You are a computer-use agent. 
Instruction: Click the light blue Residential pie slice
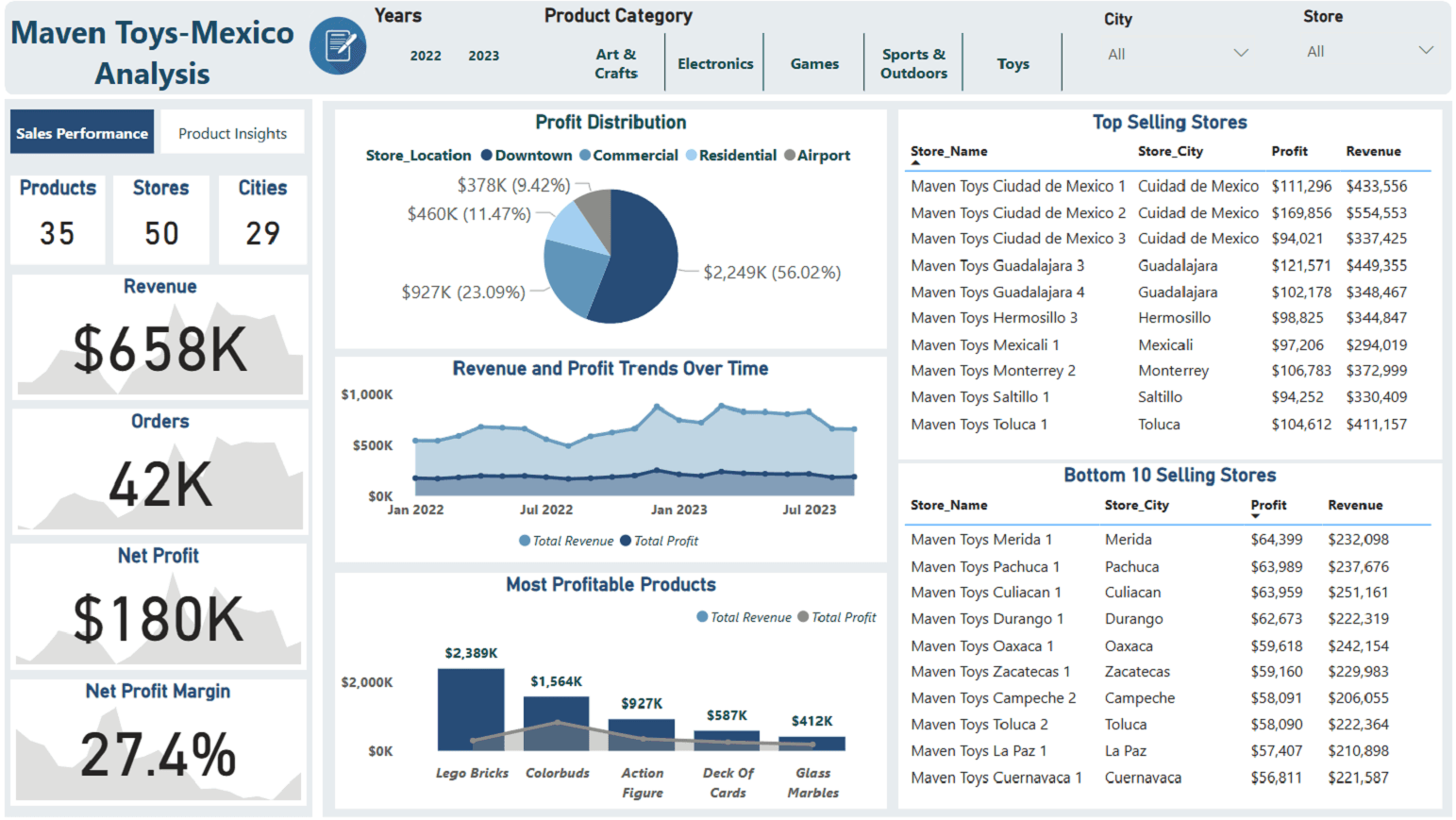[x=578, y=228]
